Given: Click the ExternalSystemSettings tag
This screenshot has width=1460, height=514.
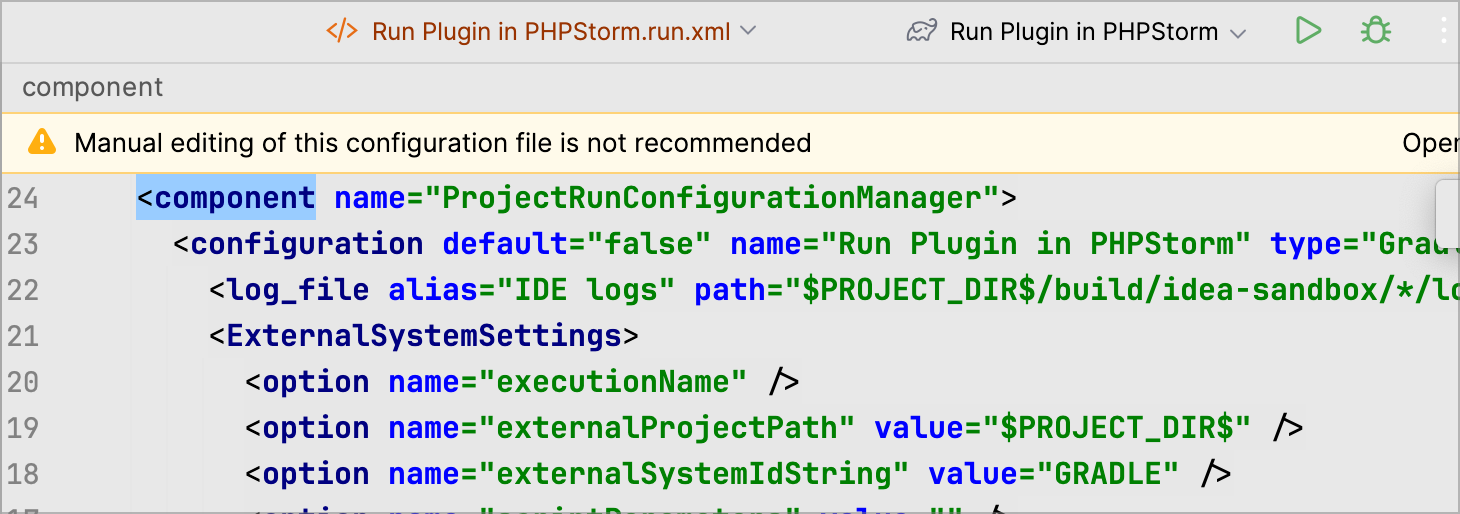Looking at the screenshot, I should pos(424,336).
